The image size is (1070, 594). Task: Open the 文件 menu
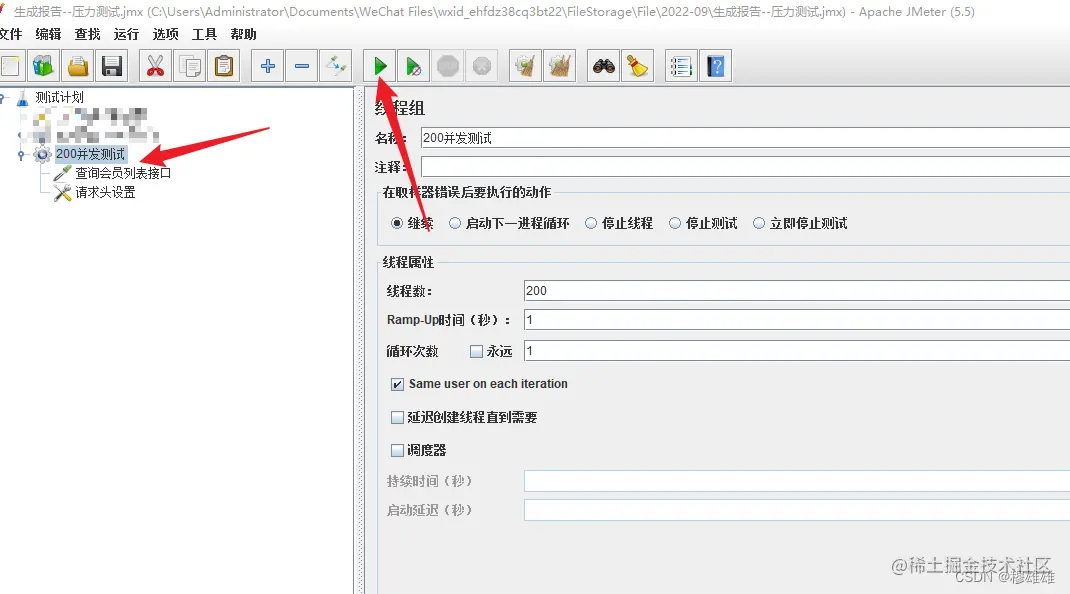click(x=10, y=34)
